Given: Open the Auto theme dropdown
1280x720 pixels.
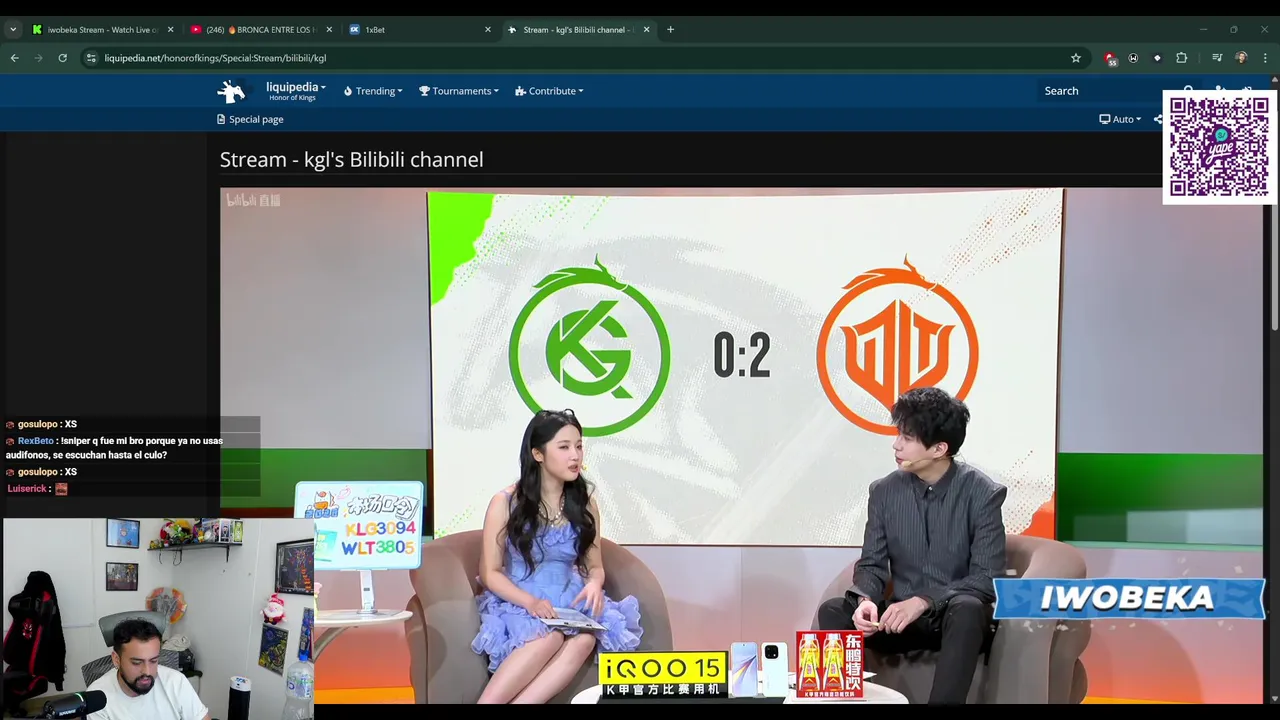Looking at the screenshot, I should coord(1121,119).
